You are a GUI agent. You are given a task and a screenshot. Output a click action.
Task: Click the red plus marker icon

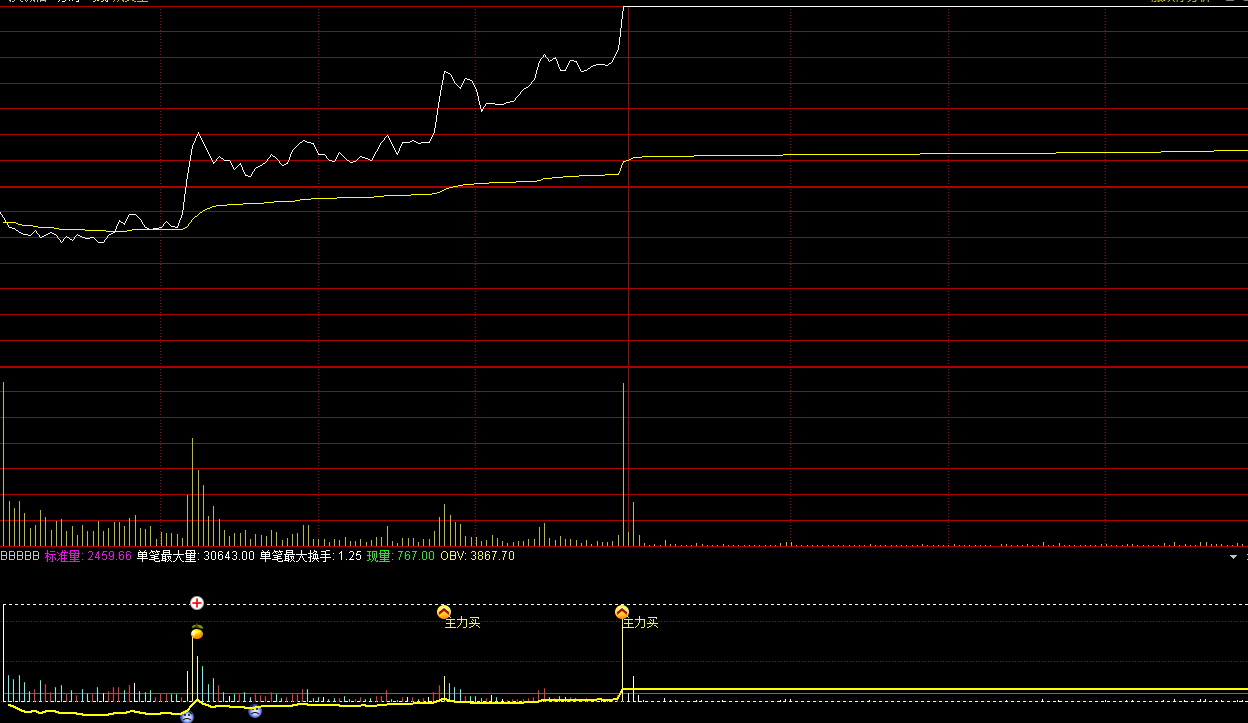(197, 603)
